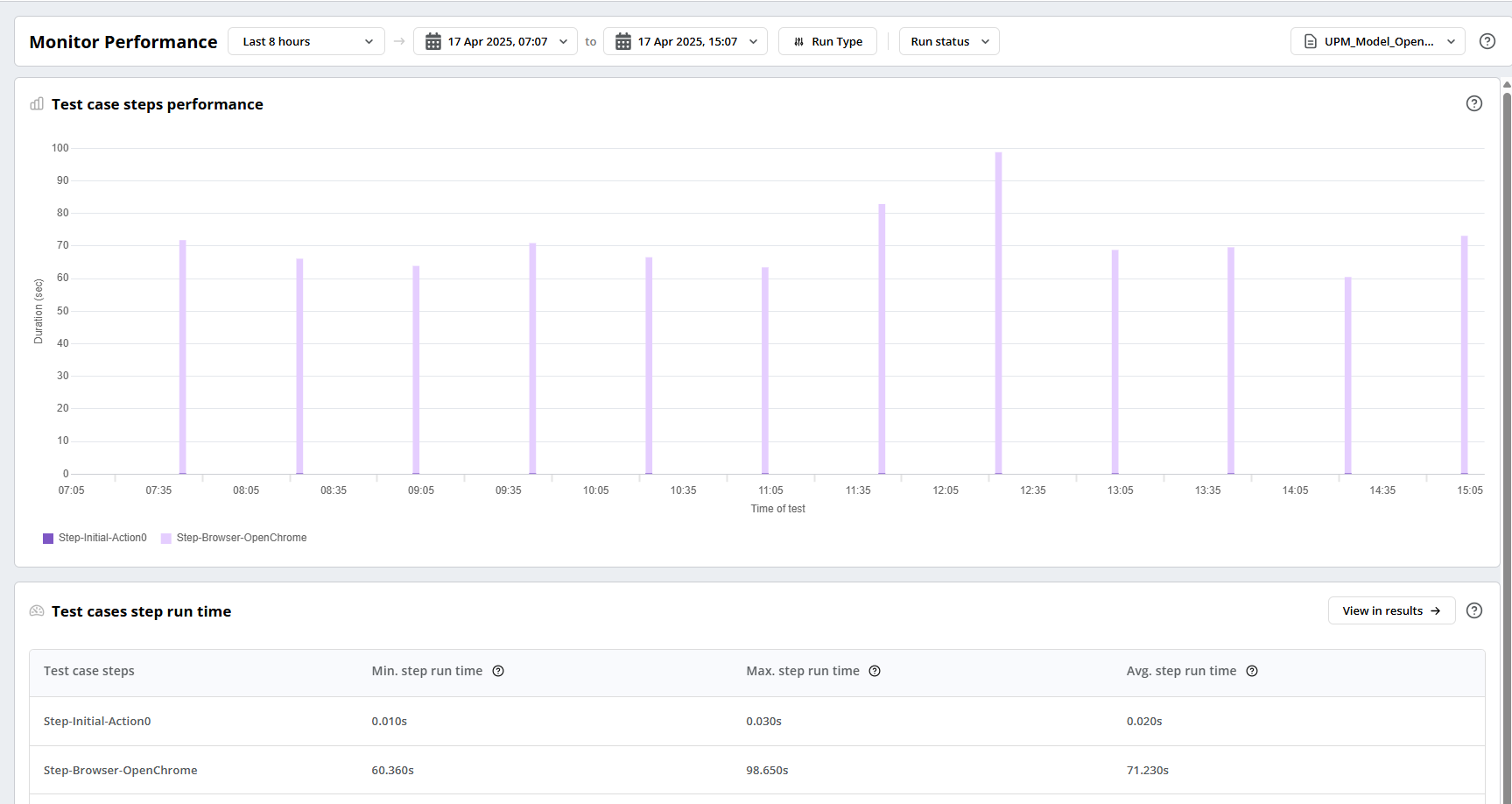Image resolution: width=1512 pixels, height=804 pixels.
Task: Click the Time of test axis label
Action: [x=777, y=509]
